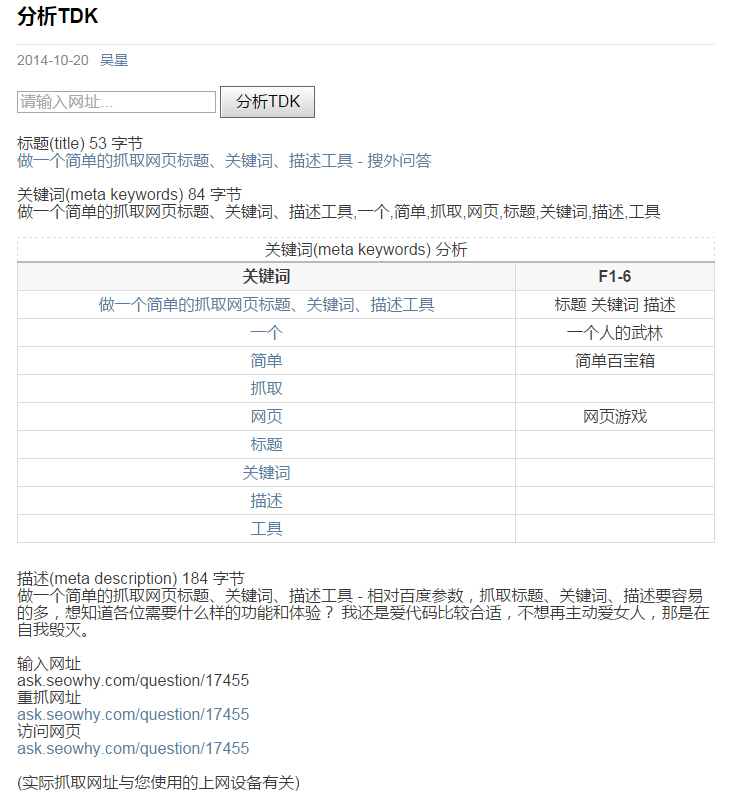The height and width of the screenshot is (798, 733).
Task: Focus the 请输入网址 input field
Action: [116, 102]
